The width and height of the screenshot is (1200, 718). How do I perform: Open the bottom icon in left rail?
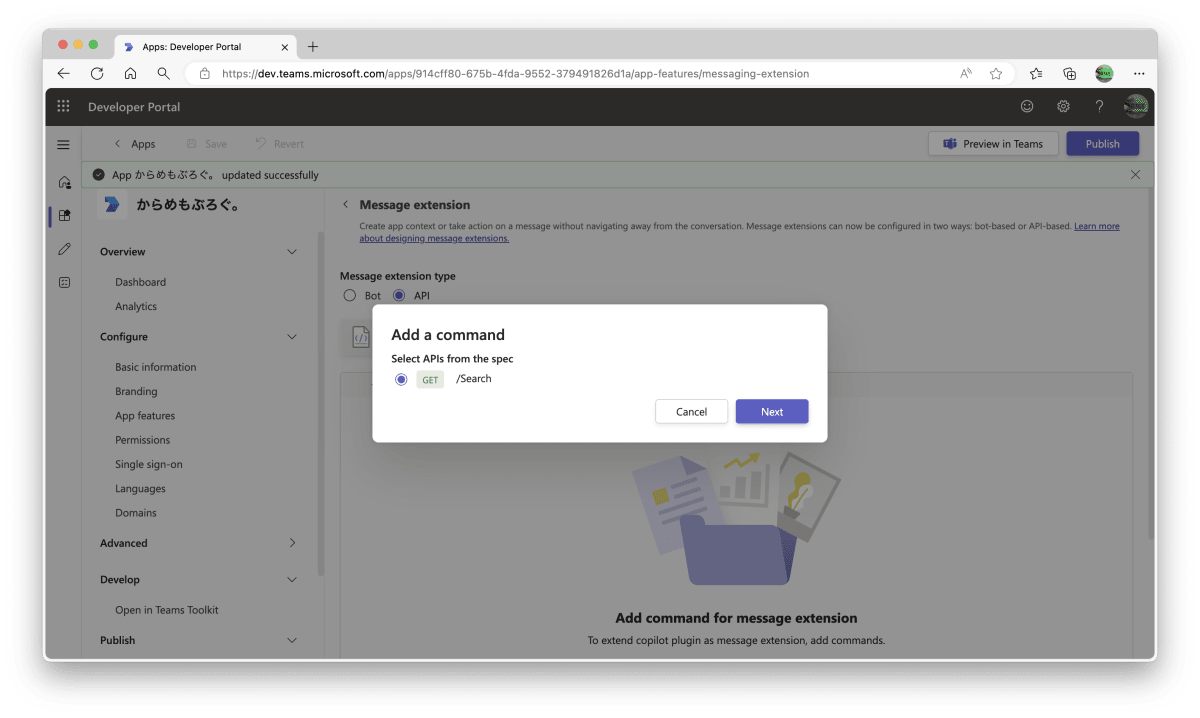(x=64, y=282)
